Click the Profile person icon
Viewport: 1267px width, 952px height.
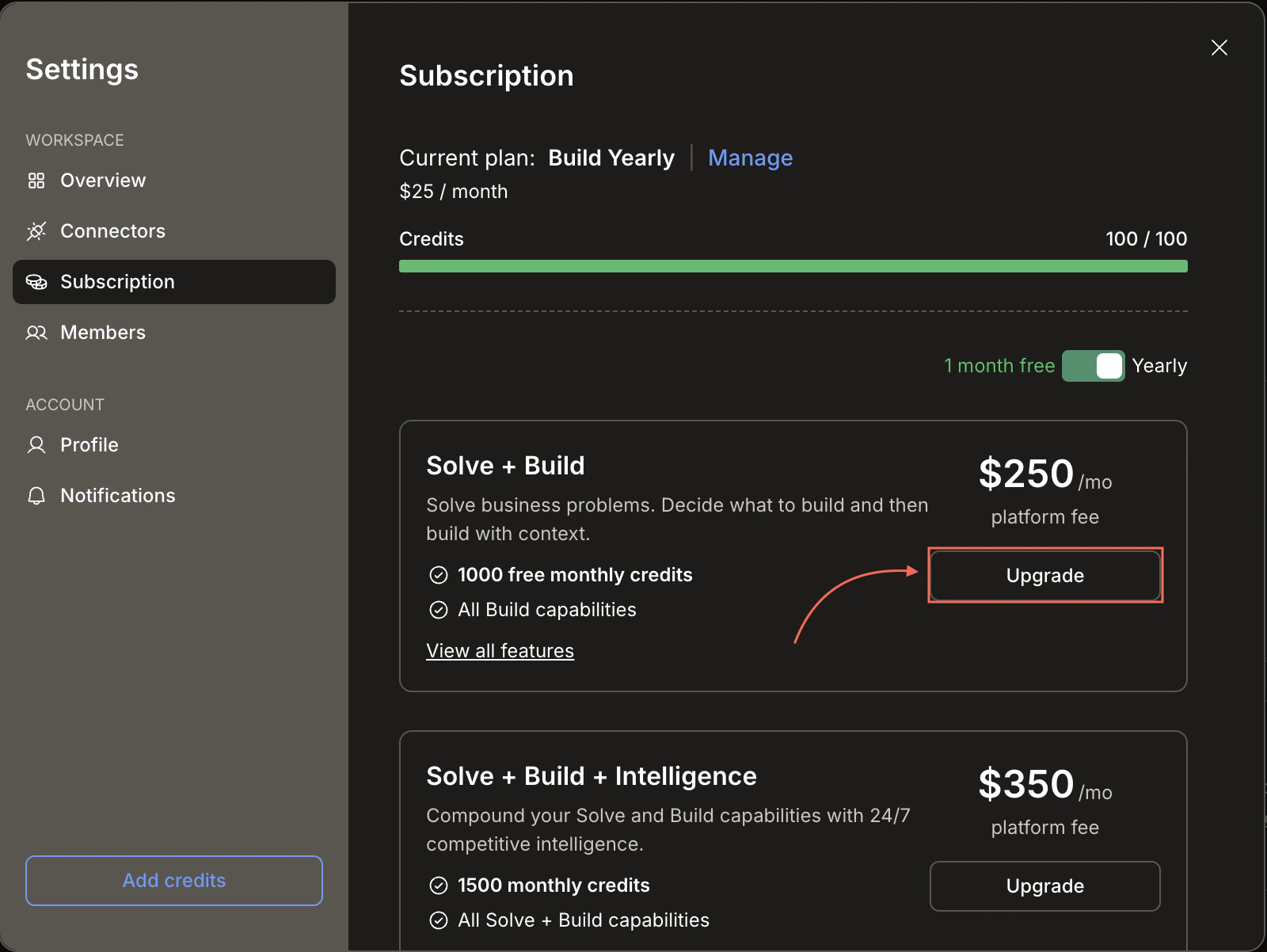coord(36,444)
